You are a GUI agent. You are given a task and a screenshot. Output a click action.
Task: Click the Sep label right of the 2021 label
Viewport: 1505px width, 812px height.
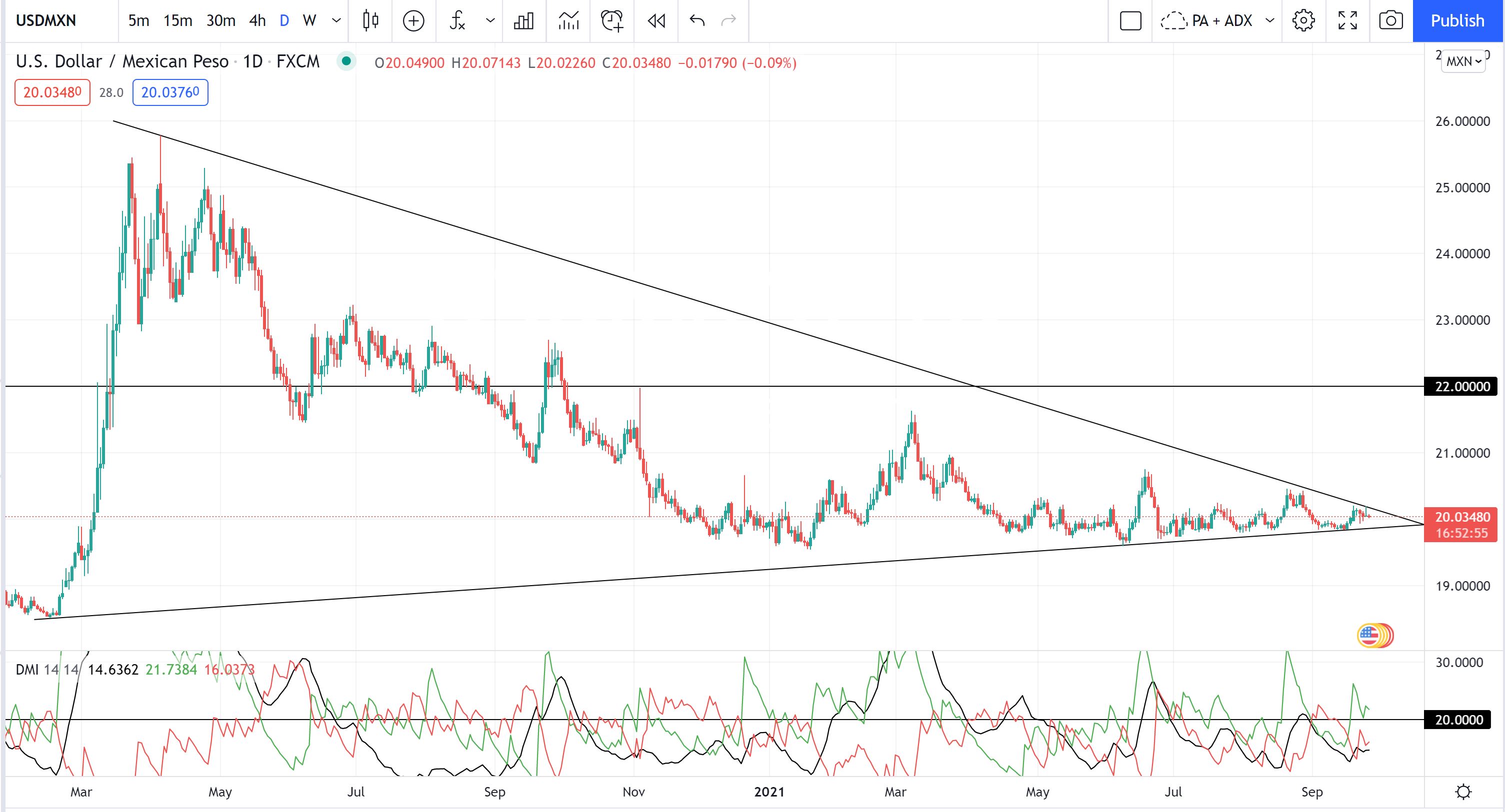pyautogui.click(x=1311, y=792)
